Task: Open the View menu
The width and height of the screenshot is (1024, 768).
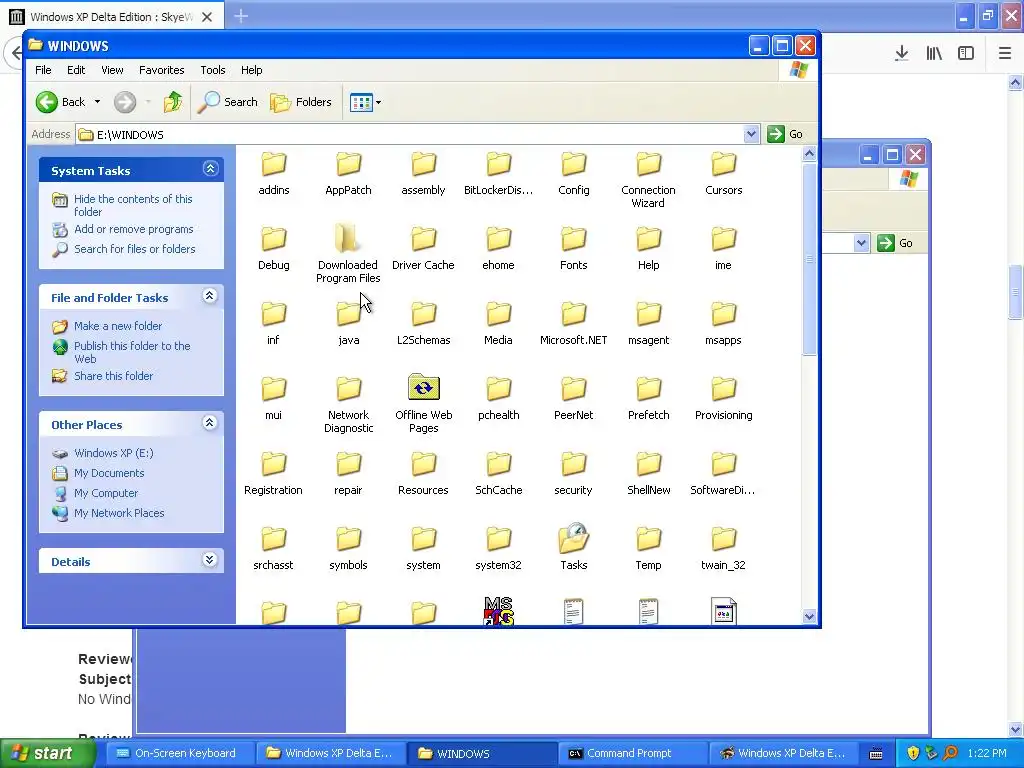Action: 112,70
